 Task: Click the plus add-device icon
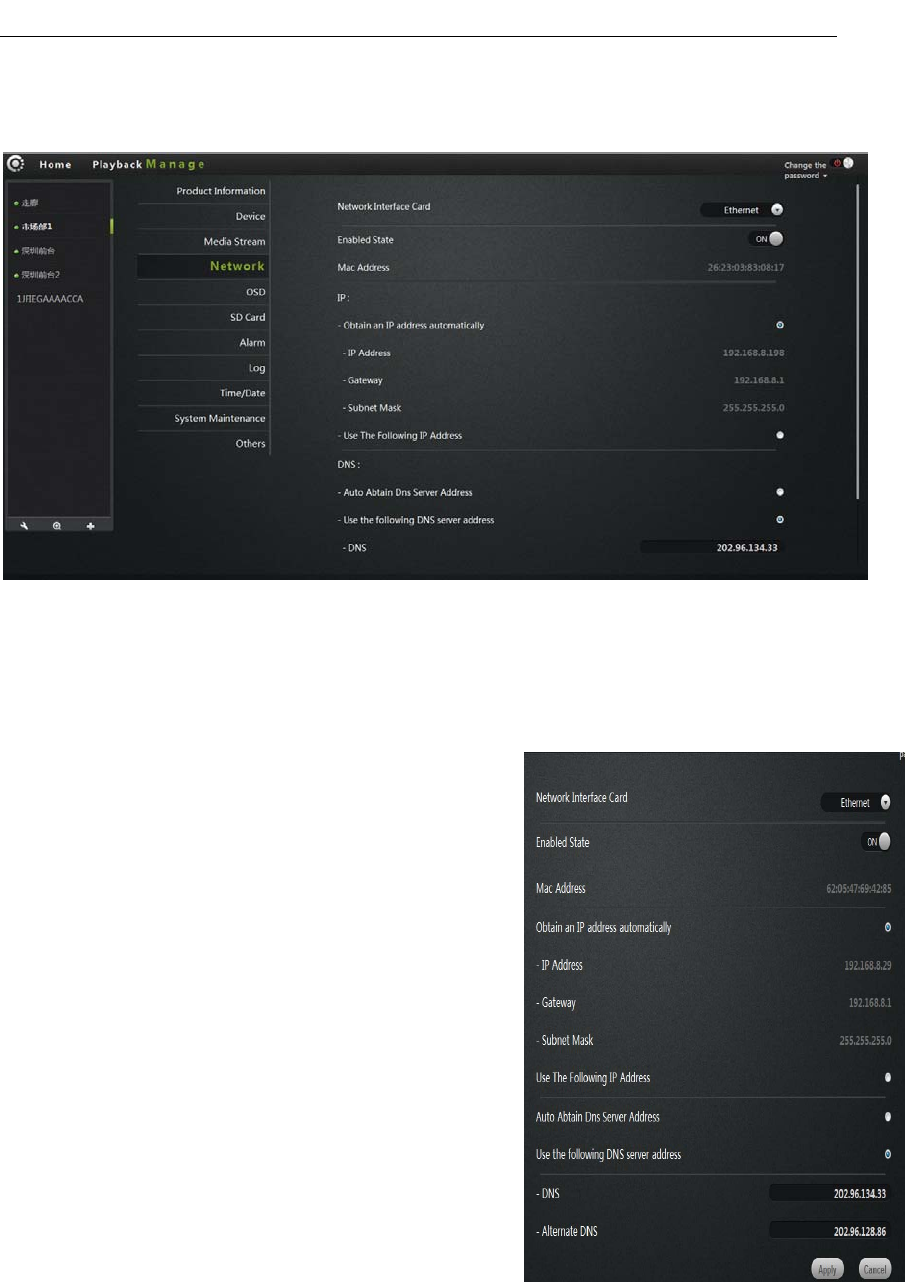pos(90,526)
